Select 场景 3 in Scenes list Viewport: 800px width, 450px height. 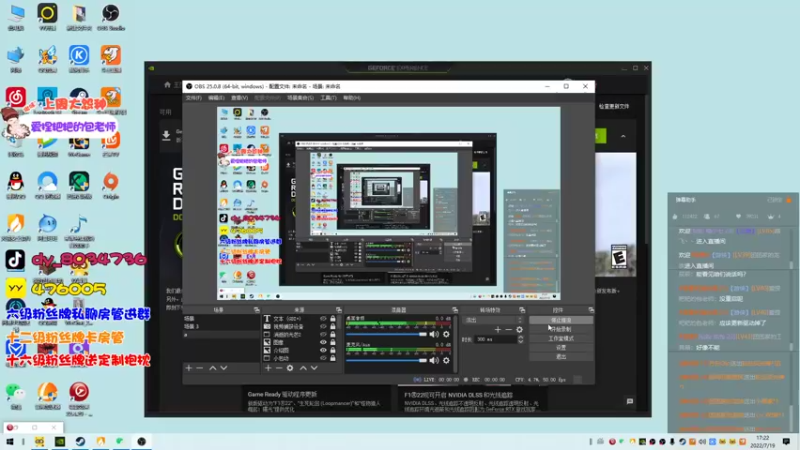221,327
